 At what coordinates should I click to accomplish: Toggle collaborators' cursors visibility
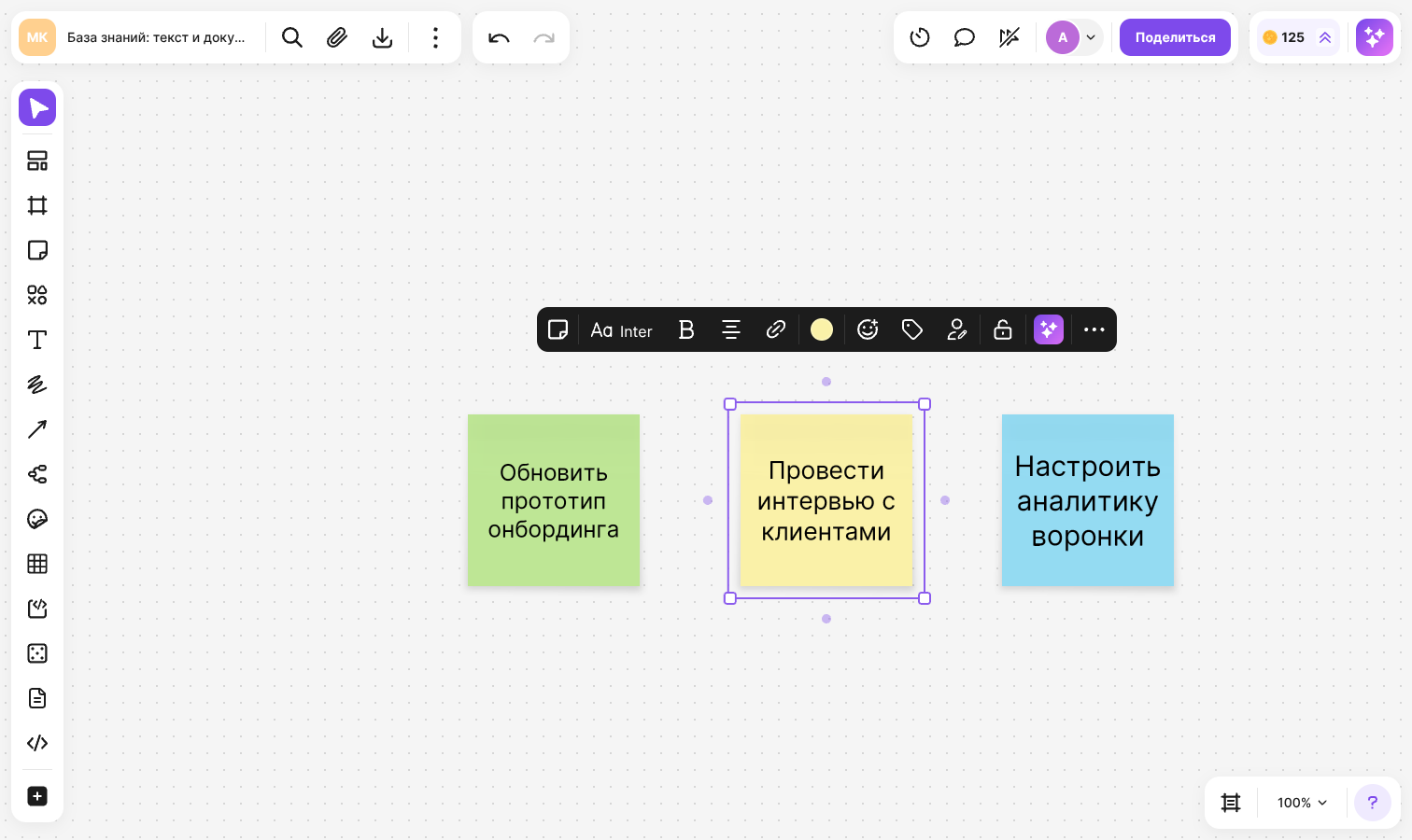pos(1010,37)
